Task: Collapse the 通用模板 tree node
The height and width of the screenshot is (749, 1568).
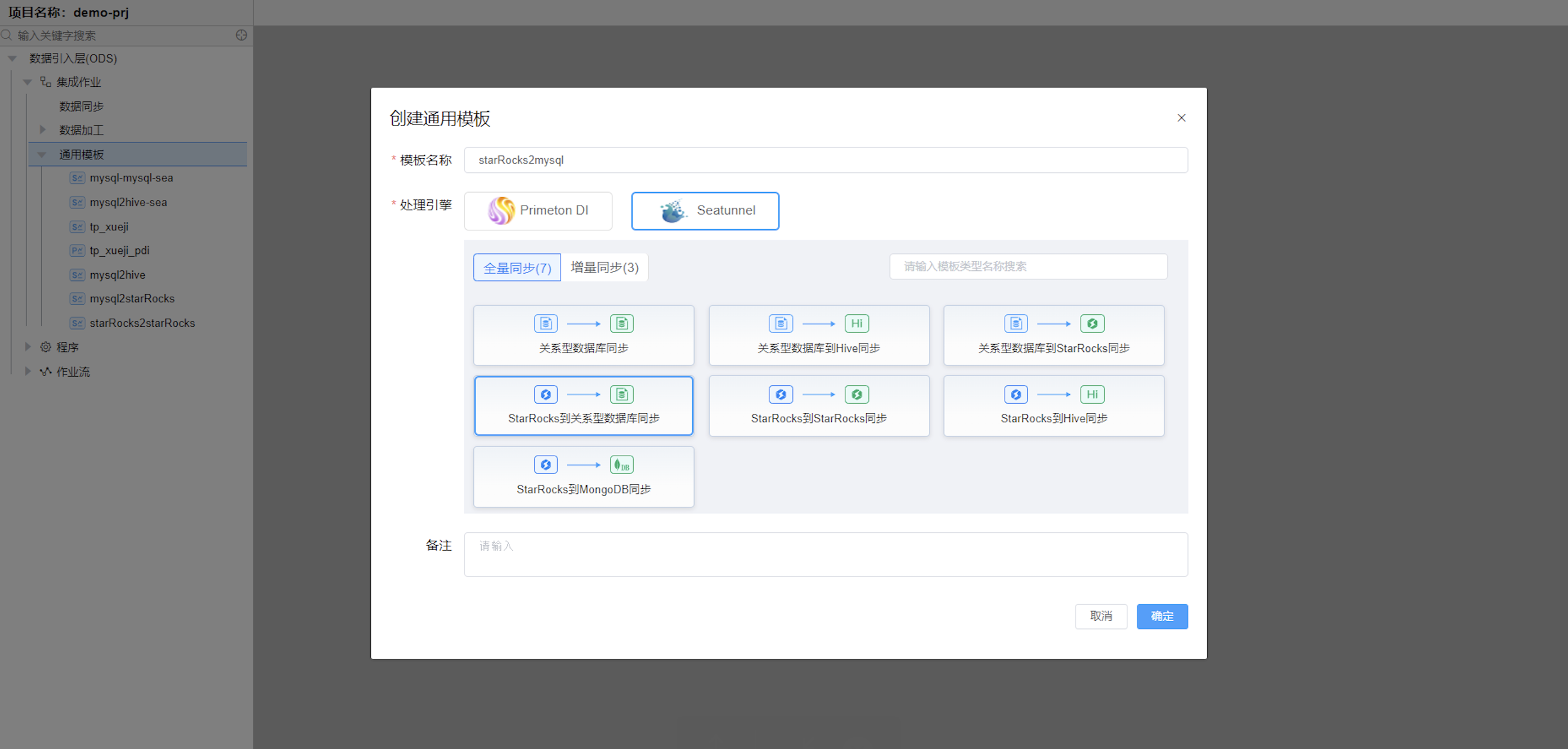Action: point(42,155)
